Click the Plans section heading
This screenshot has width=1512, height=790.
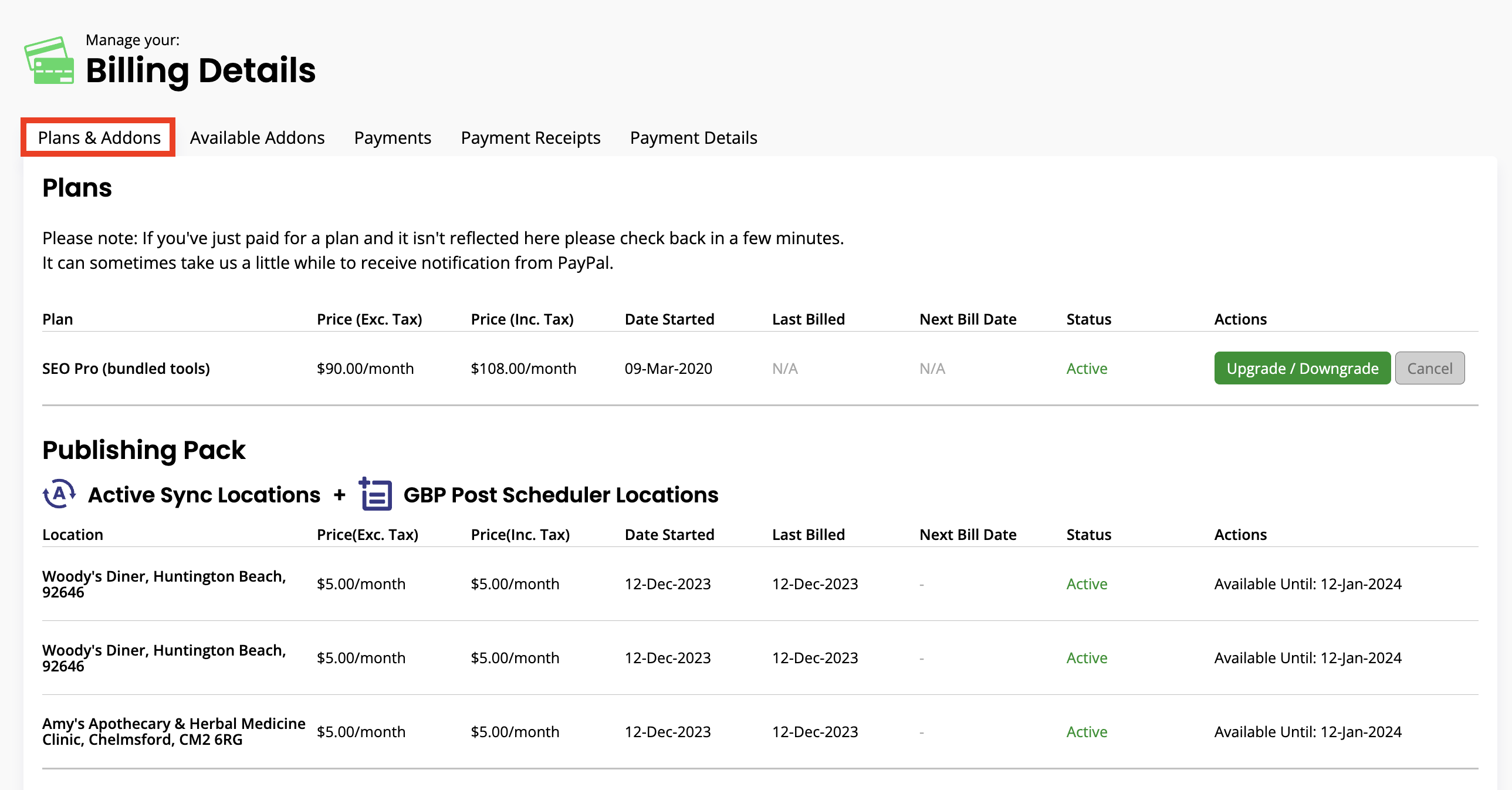point(77,188)
